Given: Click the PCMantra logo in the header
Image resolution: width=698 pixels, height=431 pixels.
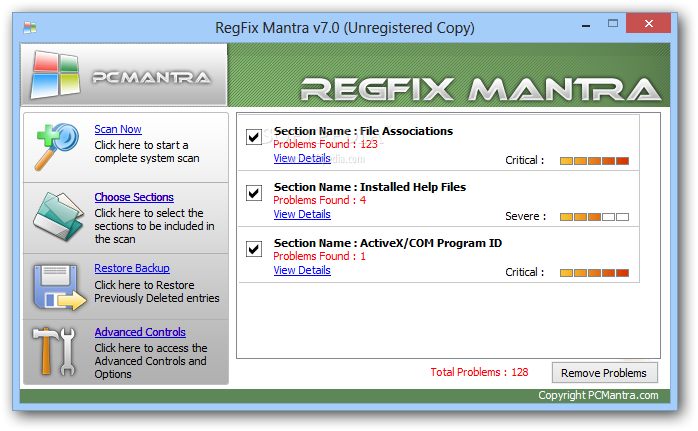Looking at the screenshot, I should pos(124,75).
